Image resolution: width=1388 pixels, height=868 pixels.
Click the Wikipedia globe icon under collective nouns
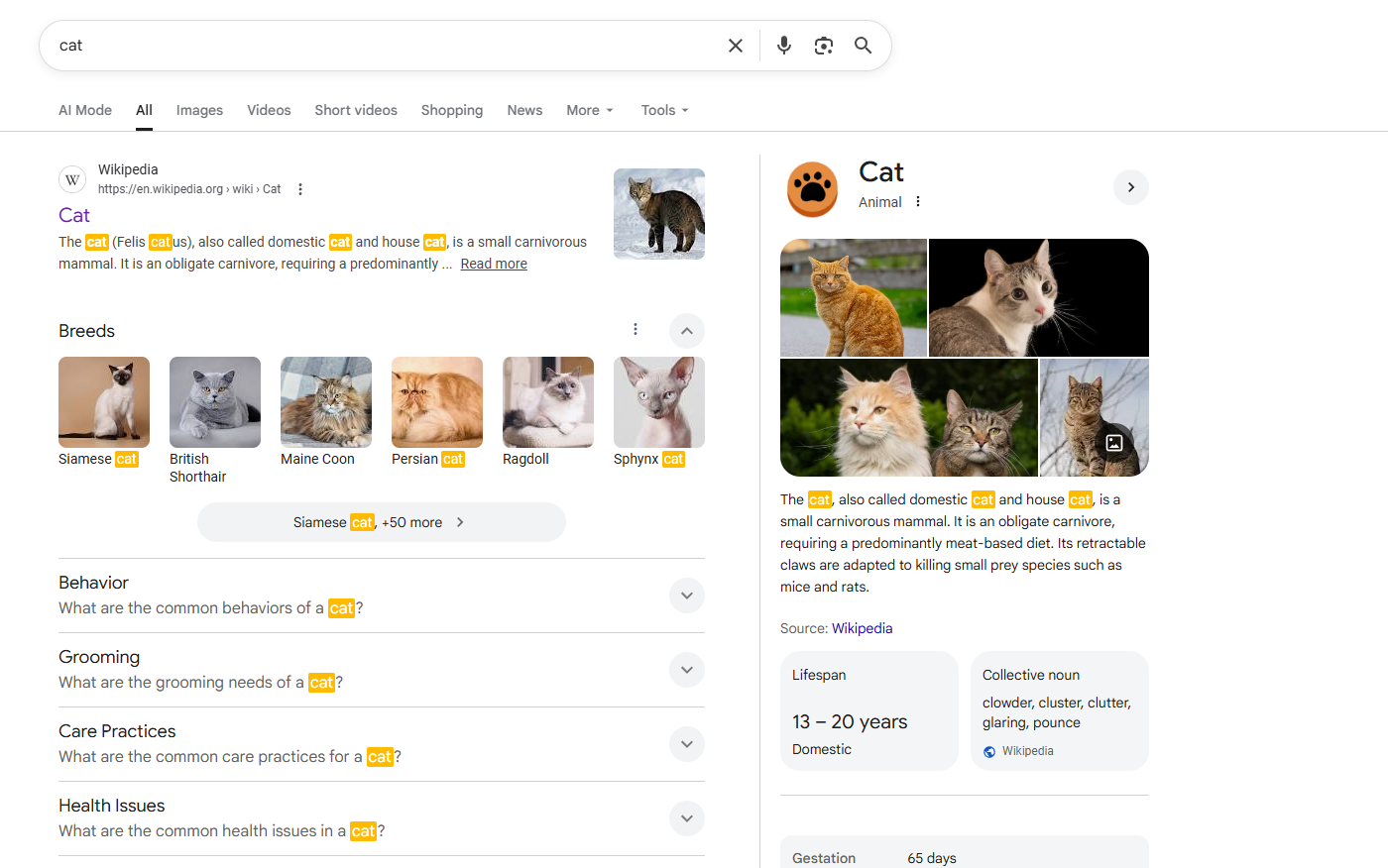[988, 751]
